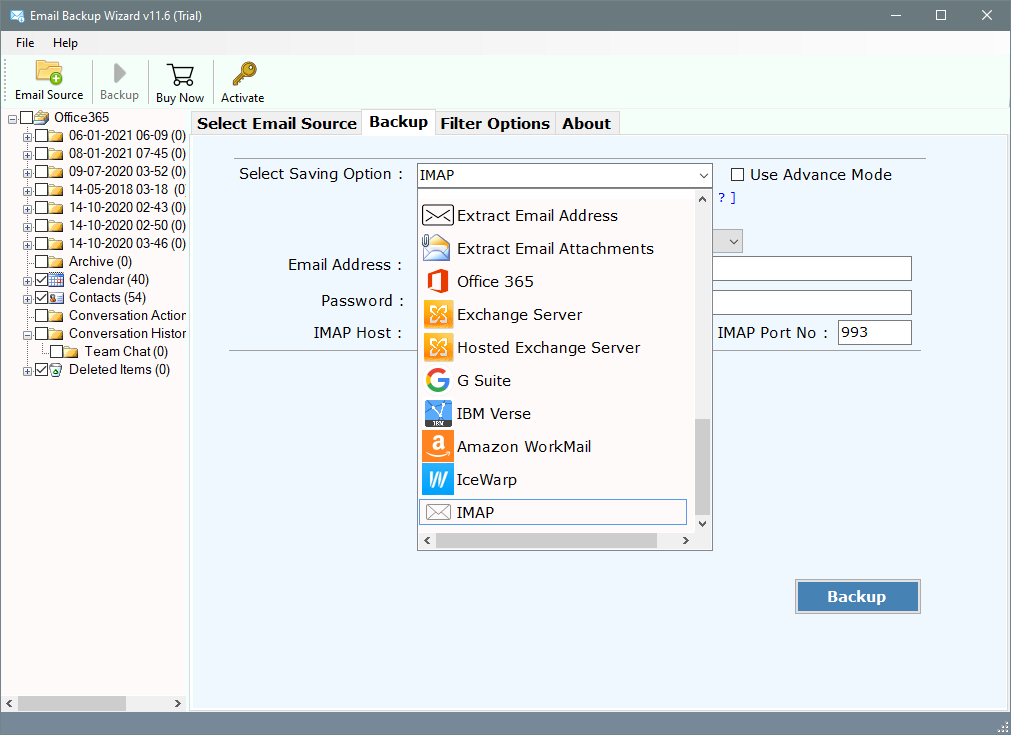Viewport: 1011px width, 735px height.
Task: Click the IMAP Port No field
Action: click(874, 333)
